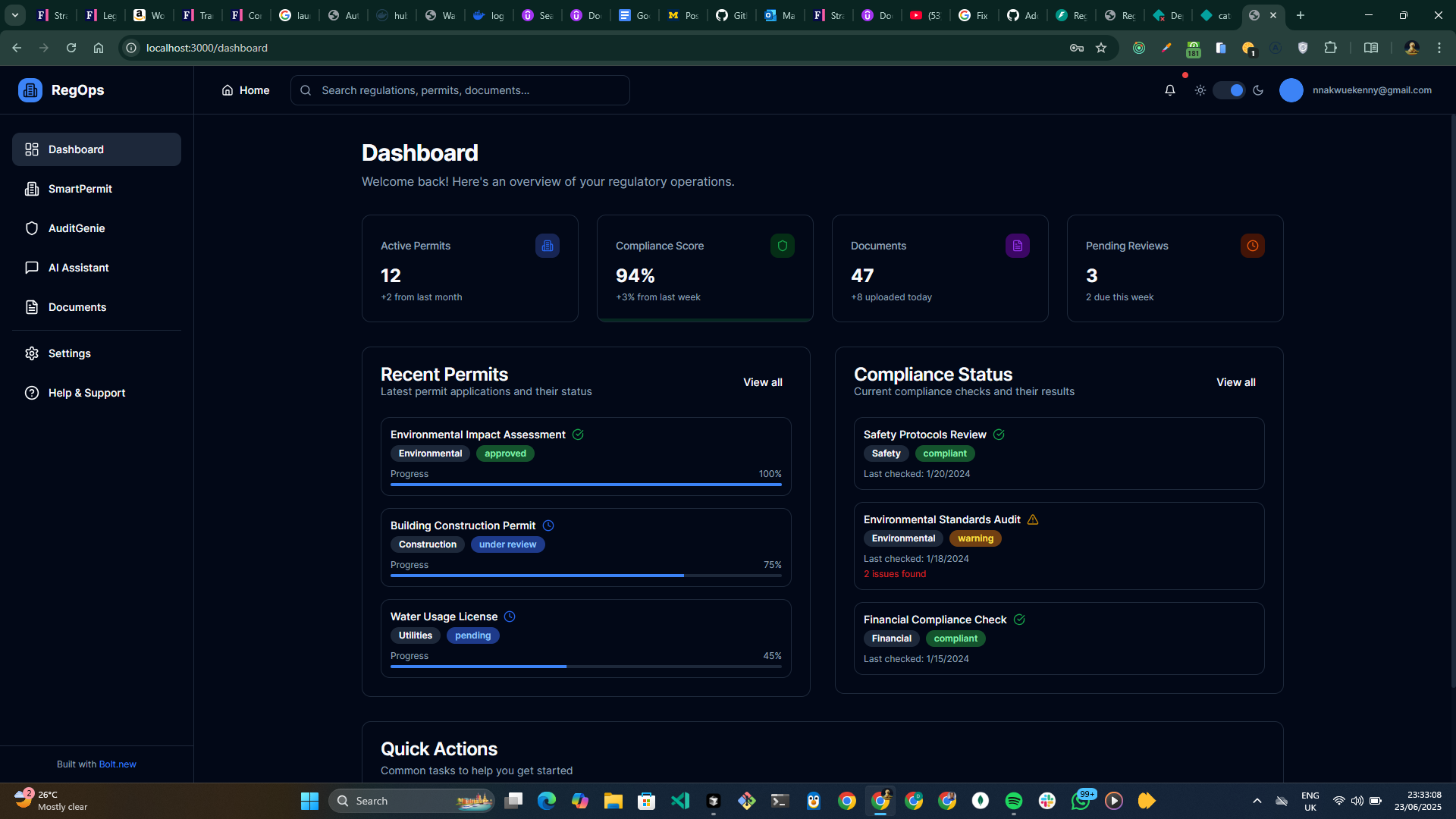Click View all in Recent Permits
The height and width of the screenshot is (819, 1456).
point(762,382)
